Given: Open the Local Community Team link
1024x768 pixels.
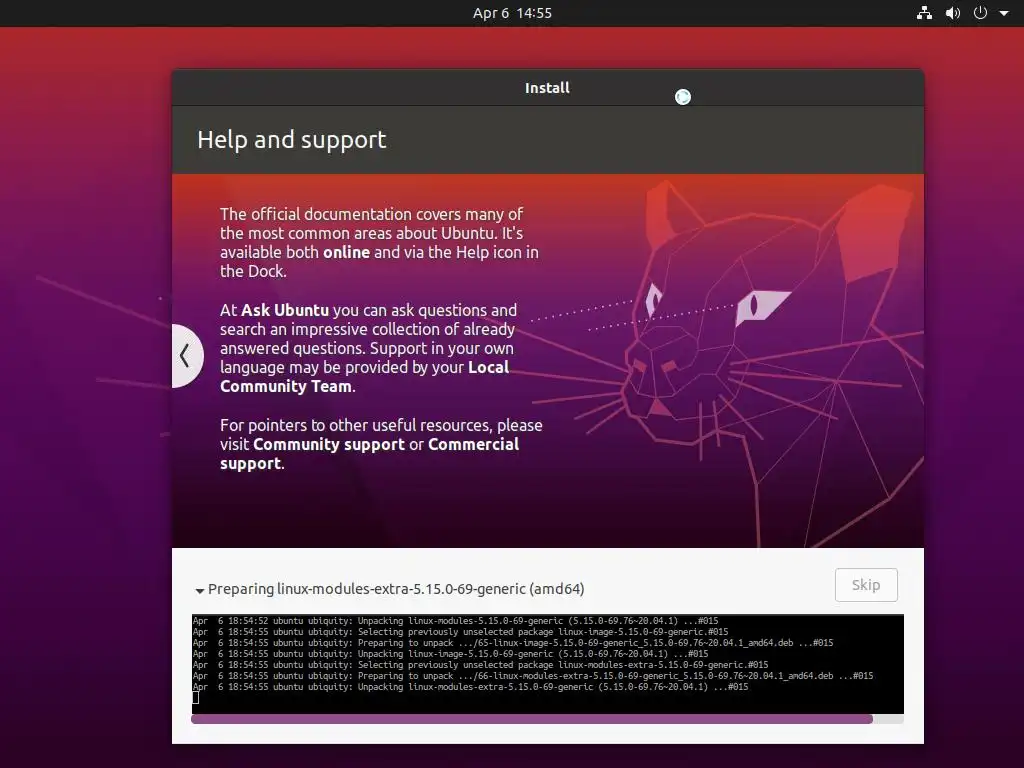Looking at the screenshot, I should coord(364,377).
